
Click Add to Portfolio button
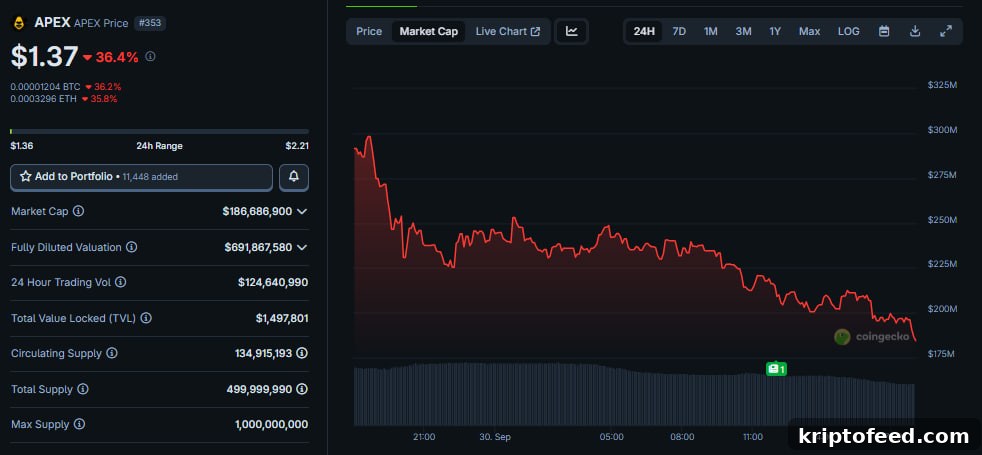pos(142,177)
